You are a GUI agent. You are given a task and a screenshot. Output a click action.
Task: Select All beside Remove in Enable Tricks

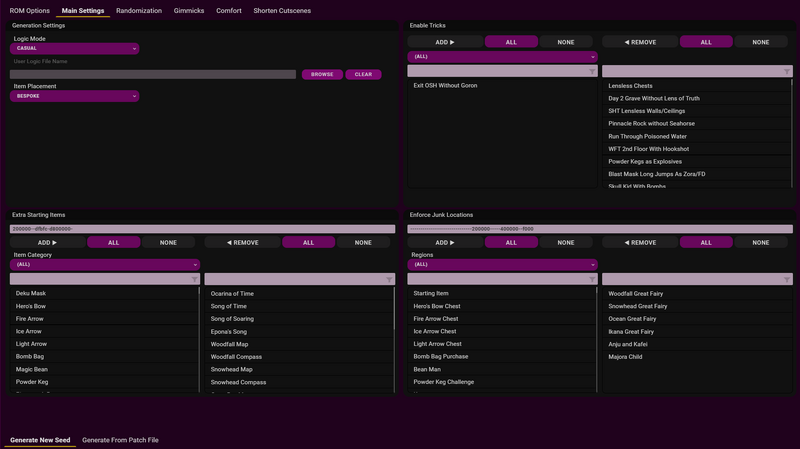pyautogui.click(x=706, y=42)
